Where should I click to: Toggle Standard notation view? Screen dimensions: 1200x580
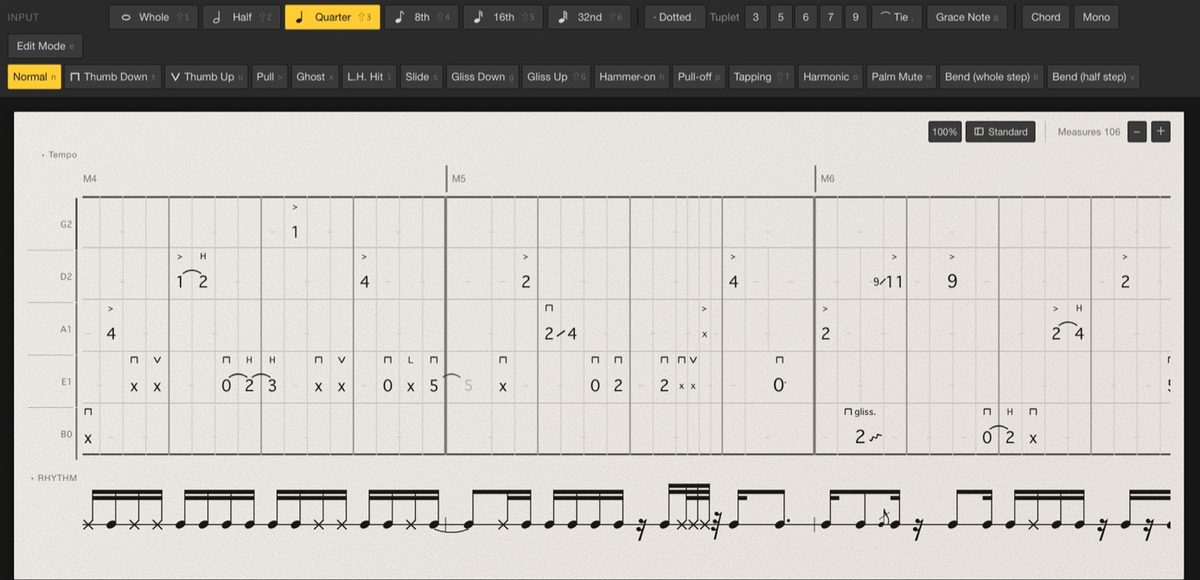1000,131
